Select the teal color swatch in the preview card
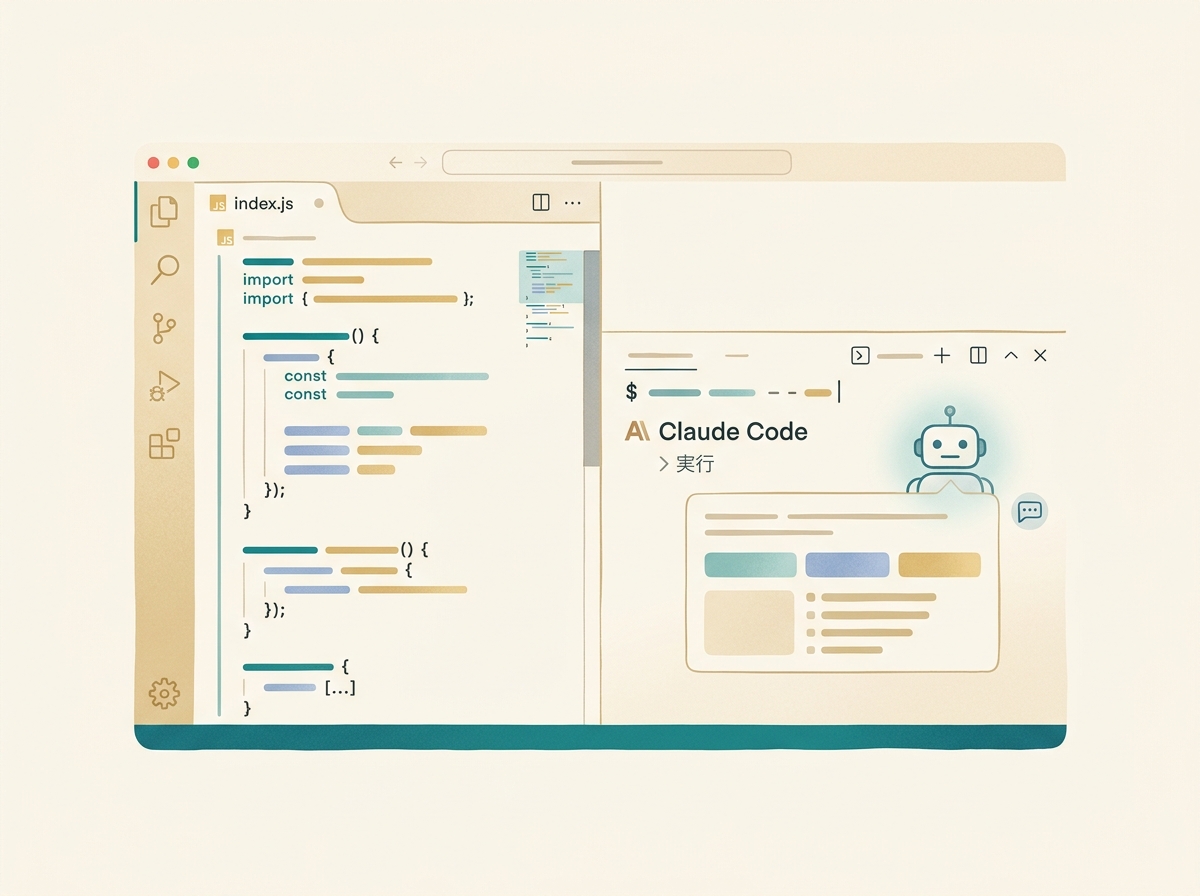Image resolution: width=1200 pixels, height=896 pixels. click(750, 564)
